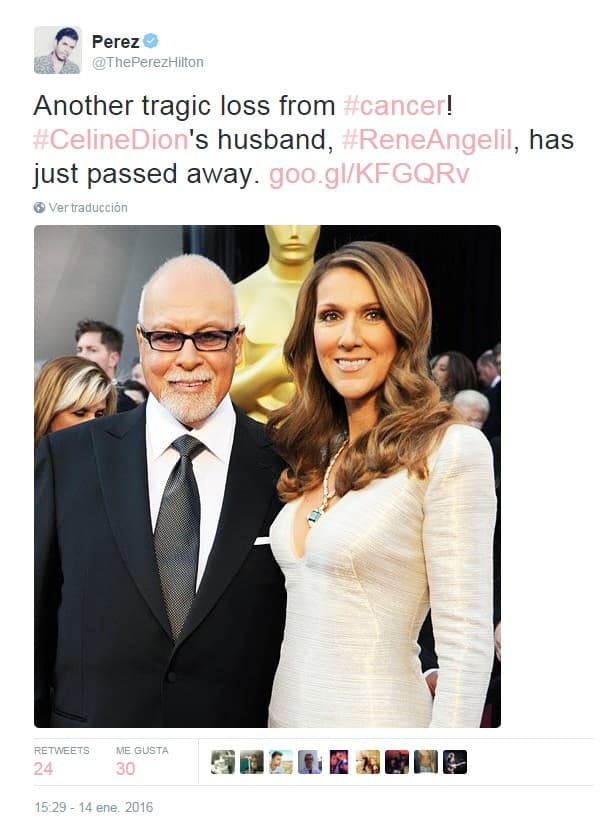This screenshot has height=831, width=605.
Task: Open the tweet timestamp 14 ene. 2016
Action: coord(94,808)
